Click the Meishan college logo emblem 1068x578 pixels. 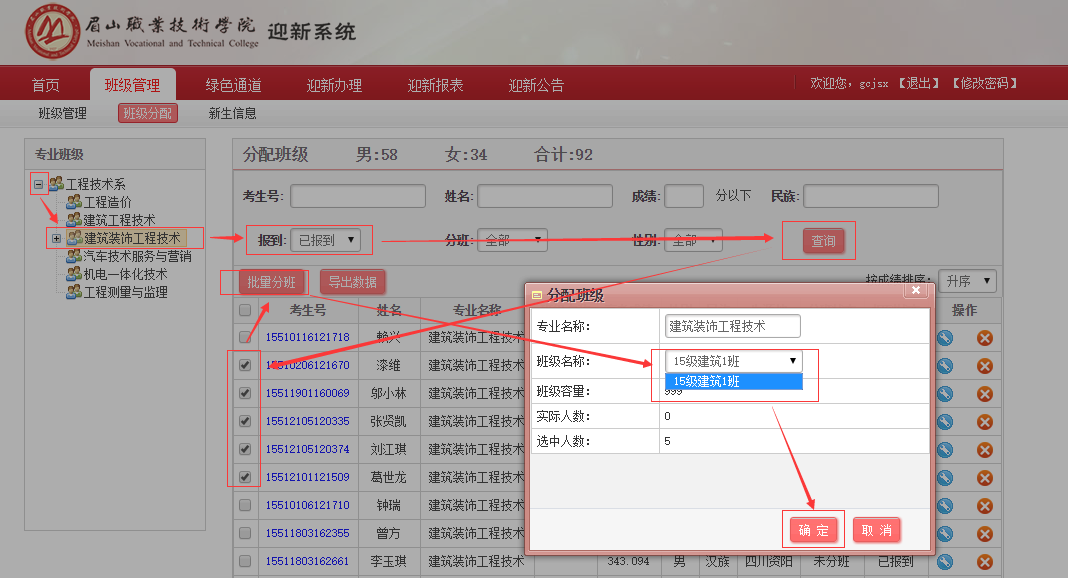(x=52, y=33)
